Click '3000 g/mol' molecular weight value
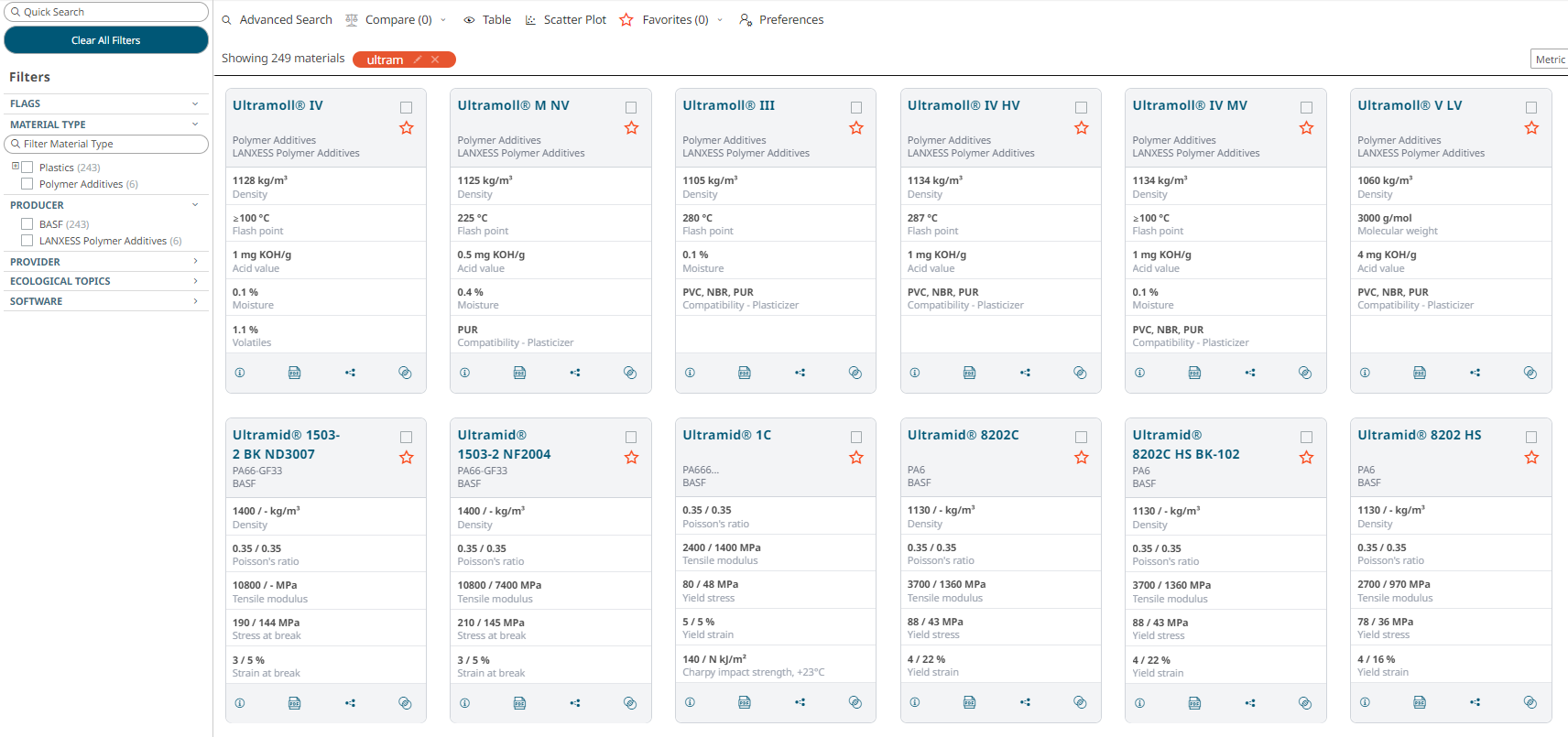This screenshot has height=737, width=1568. [1385, 218]
